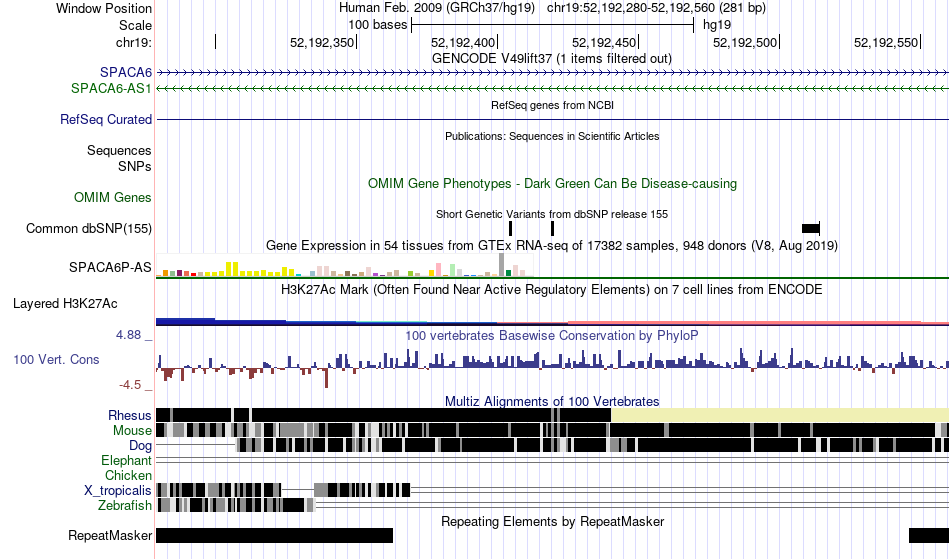Click the Window Position label

pyautogui.click(x=104, y=8)
